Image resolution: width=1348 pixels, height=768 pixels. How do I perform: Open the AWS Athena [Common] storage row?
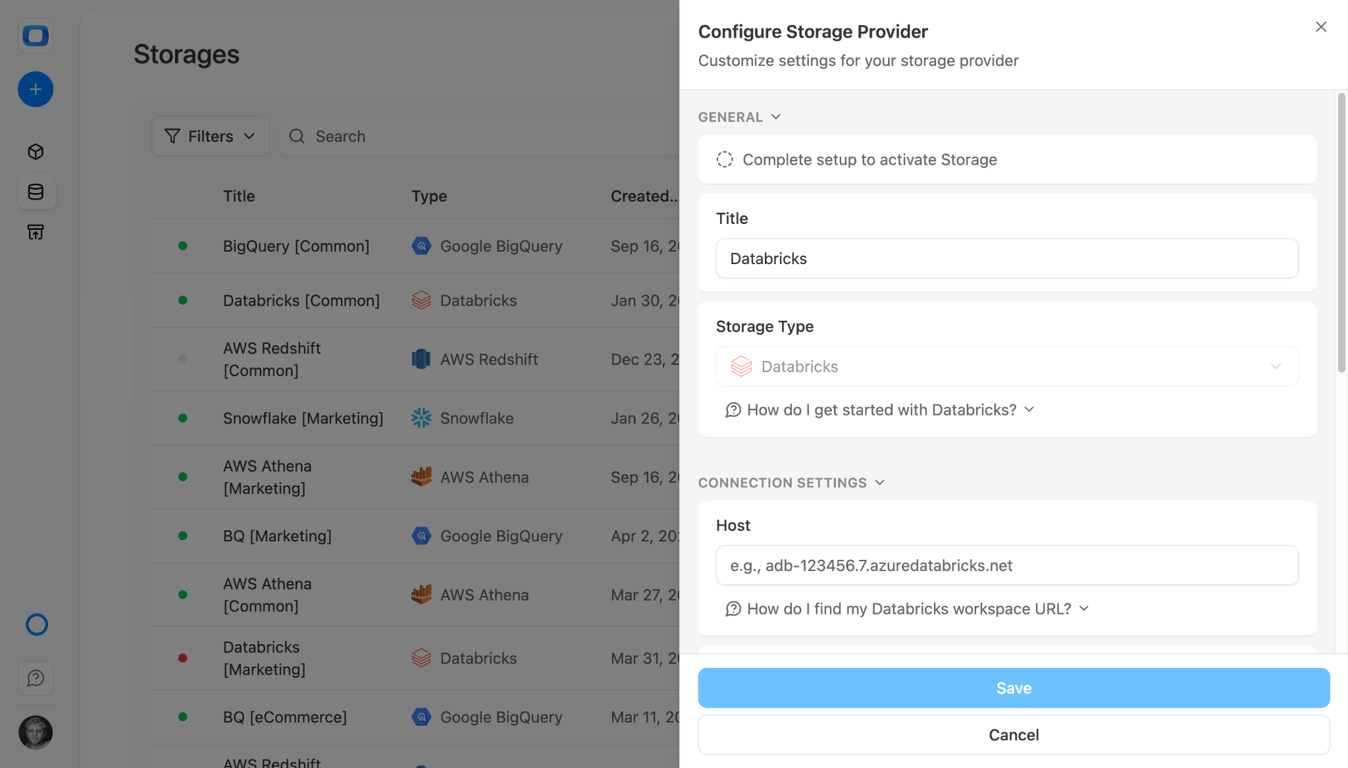[416, 595]
